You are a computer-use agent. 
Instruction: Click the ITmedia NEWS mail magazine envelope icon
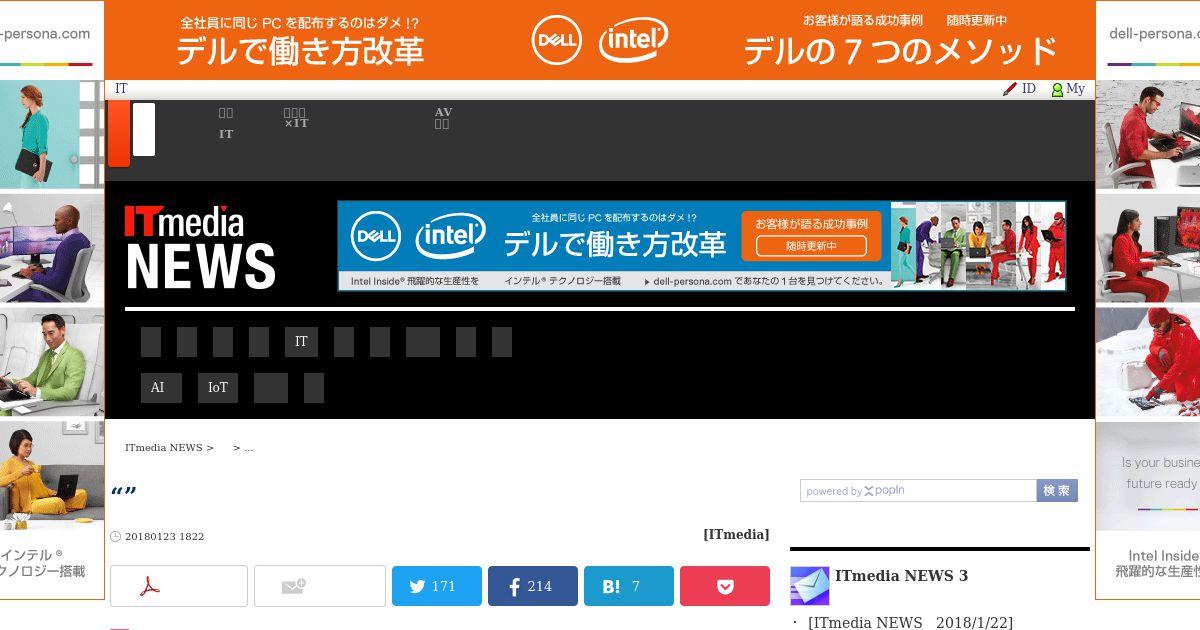[x=810, y=586]
